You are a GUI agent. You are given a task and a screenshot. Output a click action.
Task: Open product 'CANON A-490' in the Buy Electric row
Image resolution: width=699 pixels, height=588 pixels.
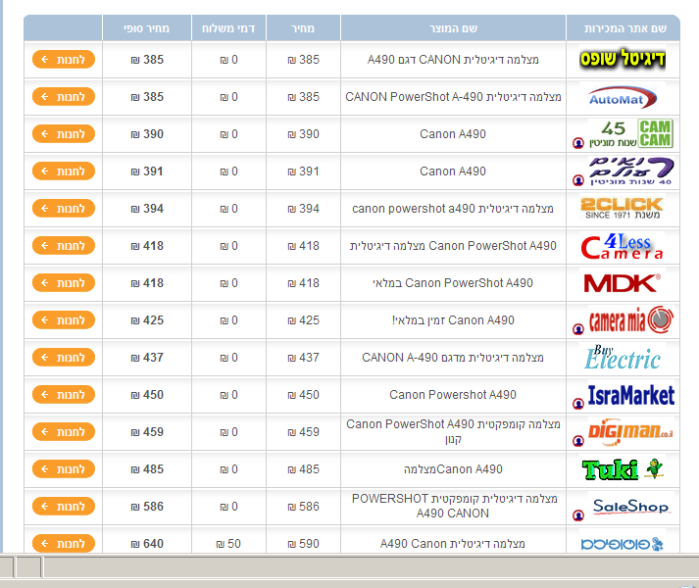[x=453, y=358]
